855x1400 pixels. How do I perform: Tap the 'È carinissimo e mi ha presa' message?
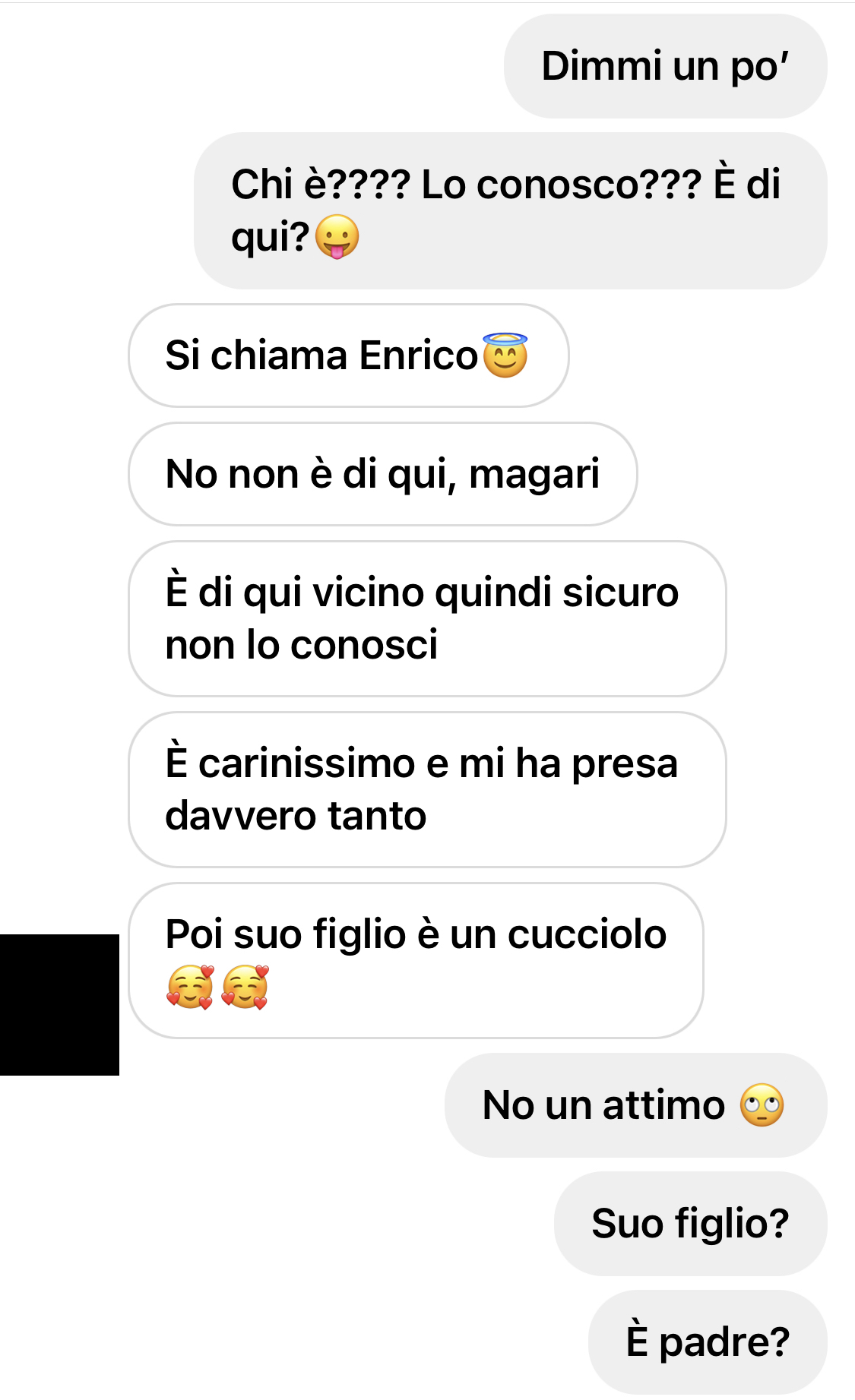[x=427, y=789]
